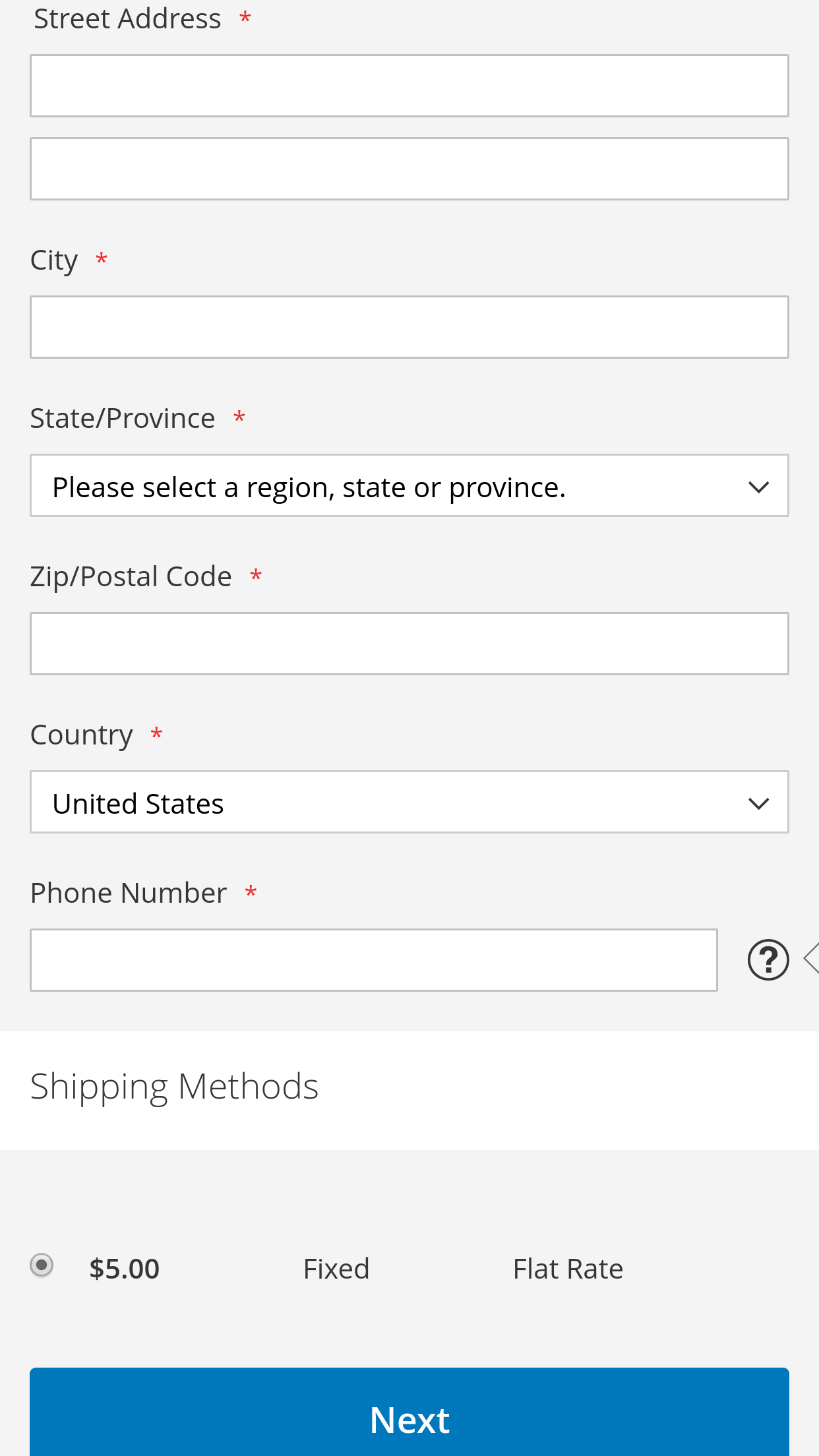Select the $5.00 Flat Rate radio button

42,1265
